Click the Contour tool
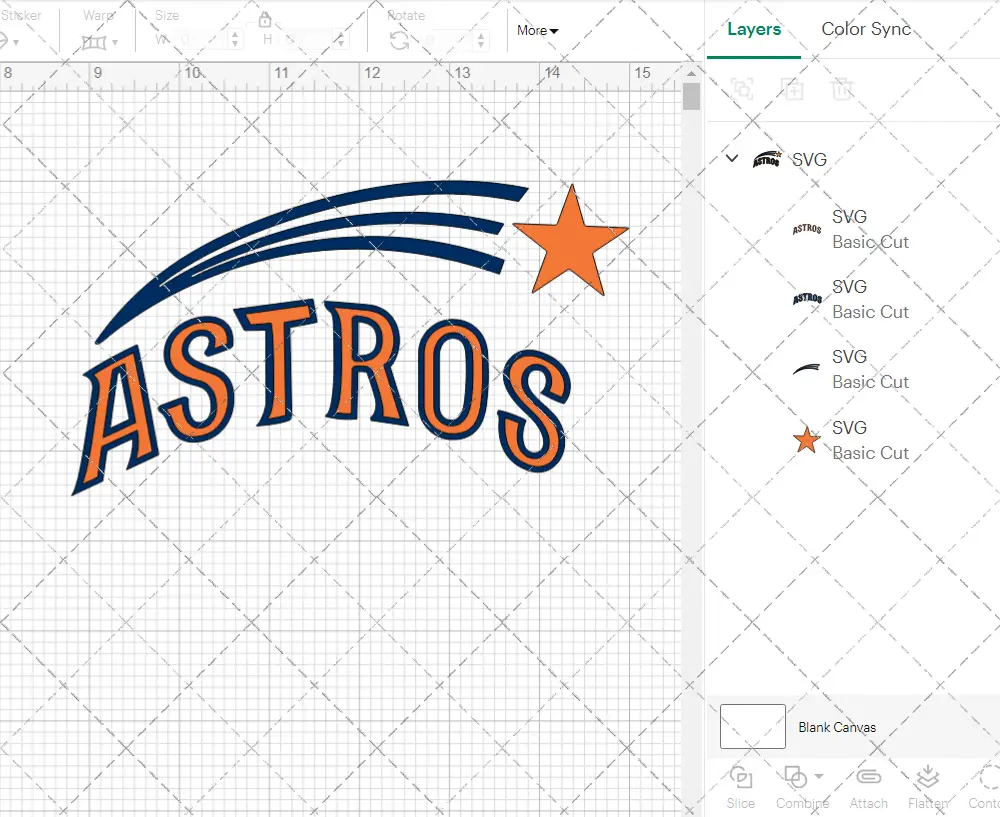Image resolution: width=1000 pixels, height=817 pixels. pos(985,787)
